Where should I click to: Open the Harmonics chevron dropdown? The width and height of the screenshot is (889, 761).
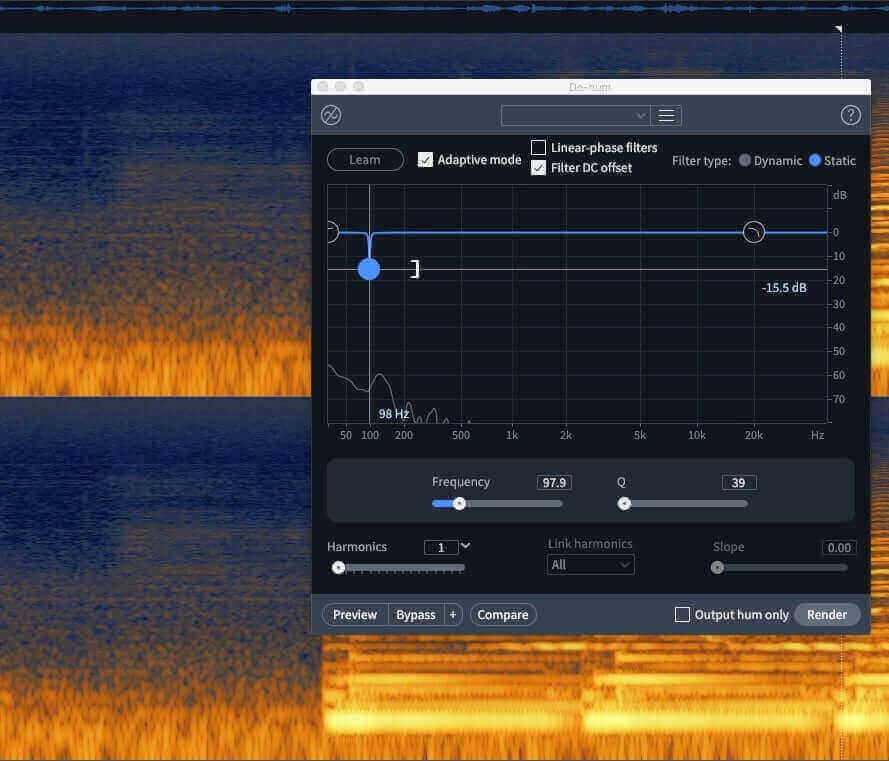(x=465, y=546)
